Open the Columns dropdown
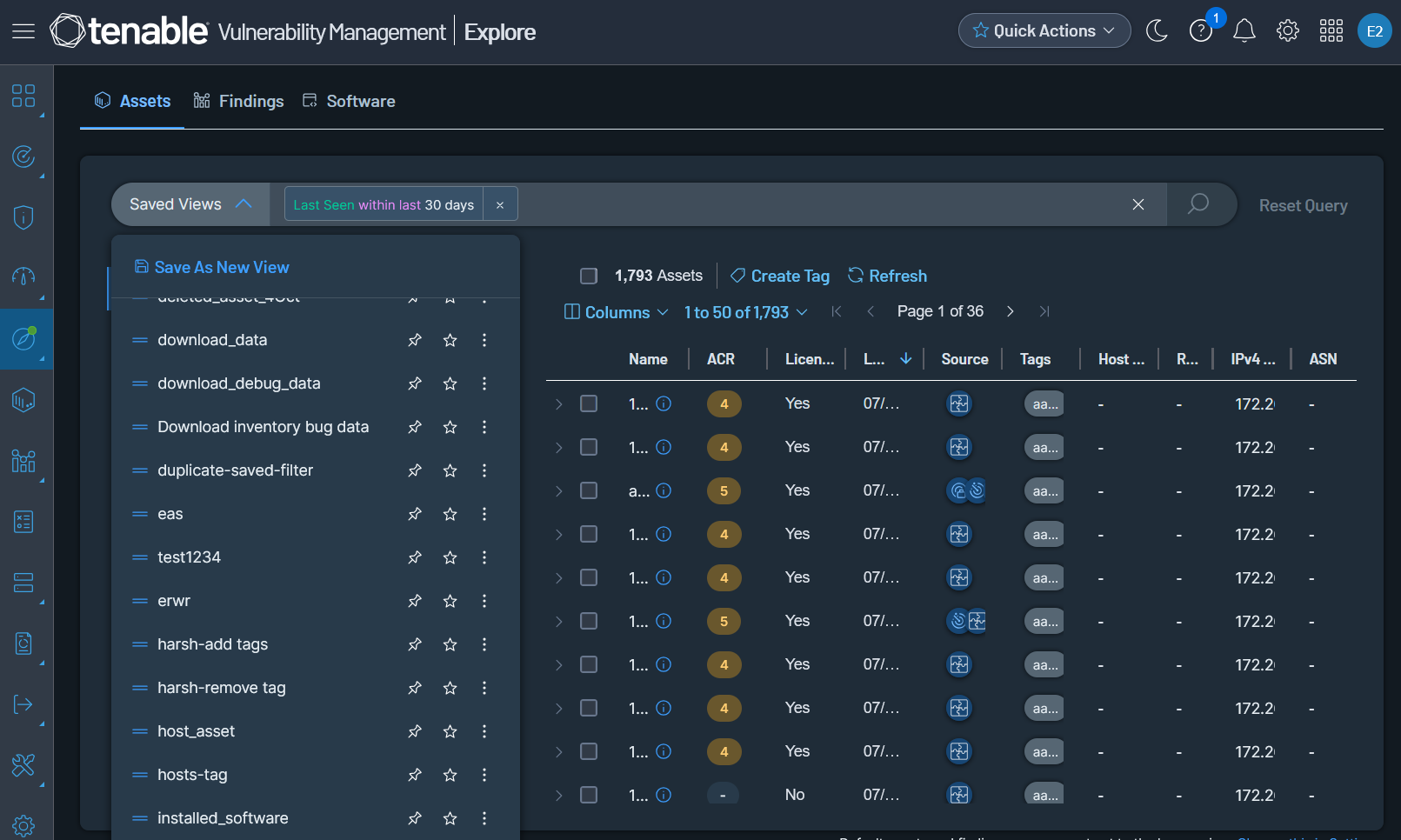The width and height of the screenshot is (1401, 840). [x=616, y=312]
